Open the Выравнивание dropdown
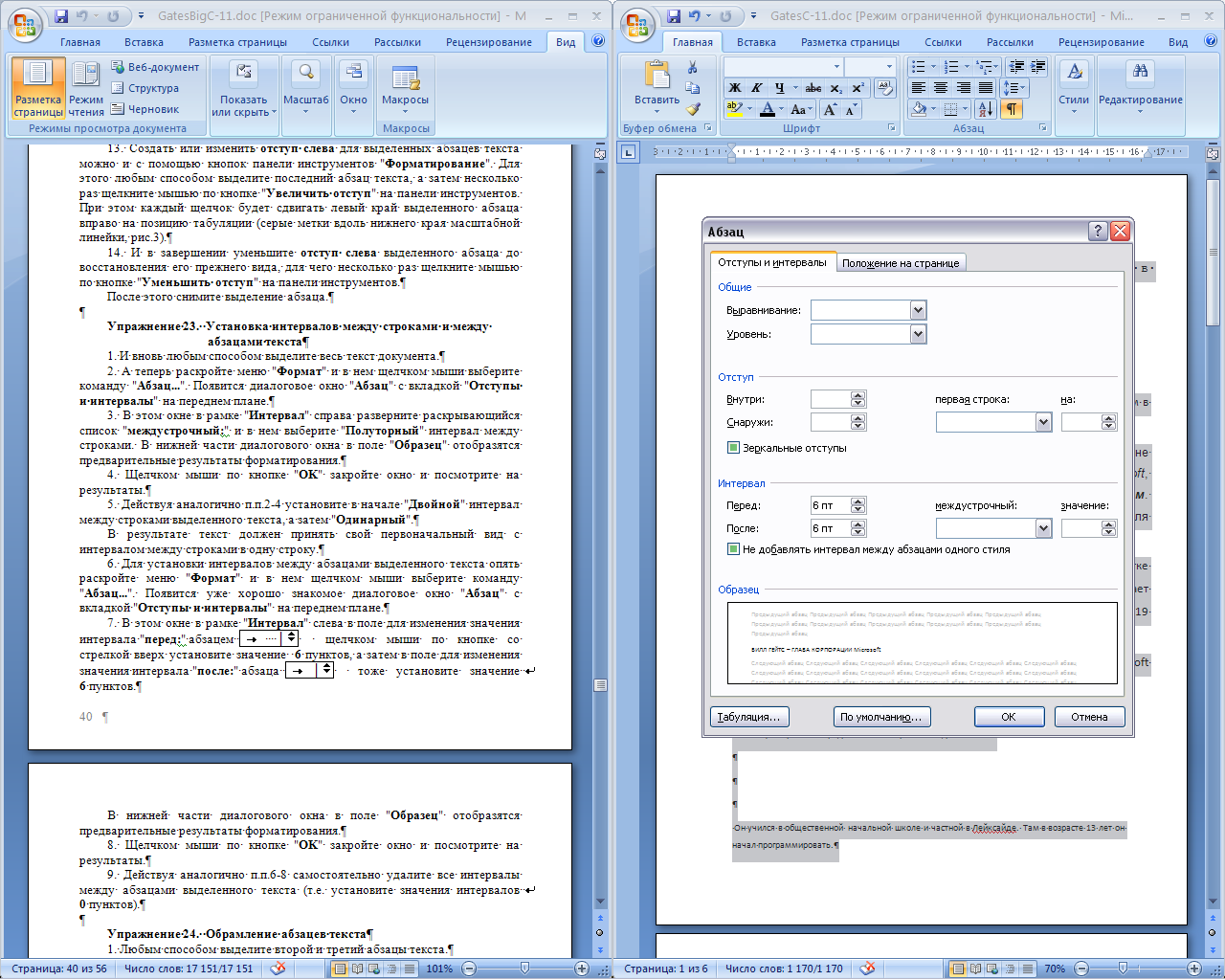Screen dimensions: 1225x980 [919, 310]
